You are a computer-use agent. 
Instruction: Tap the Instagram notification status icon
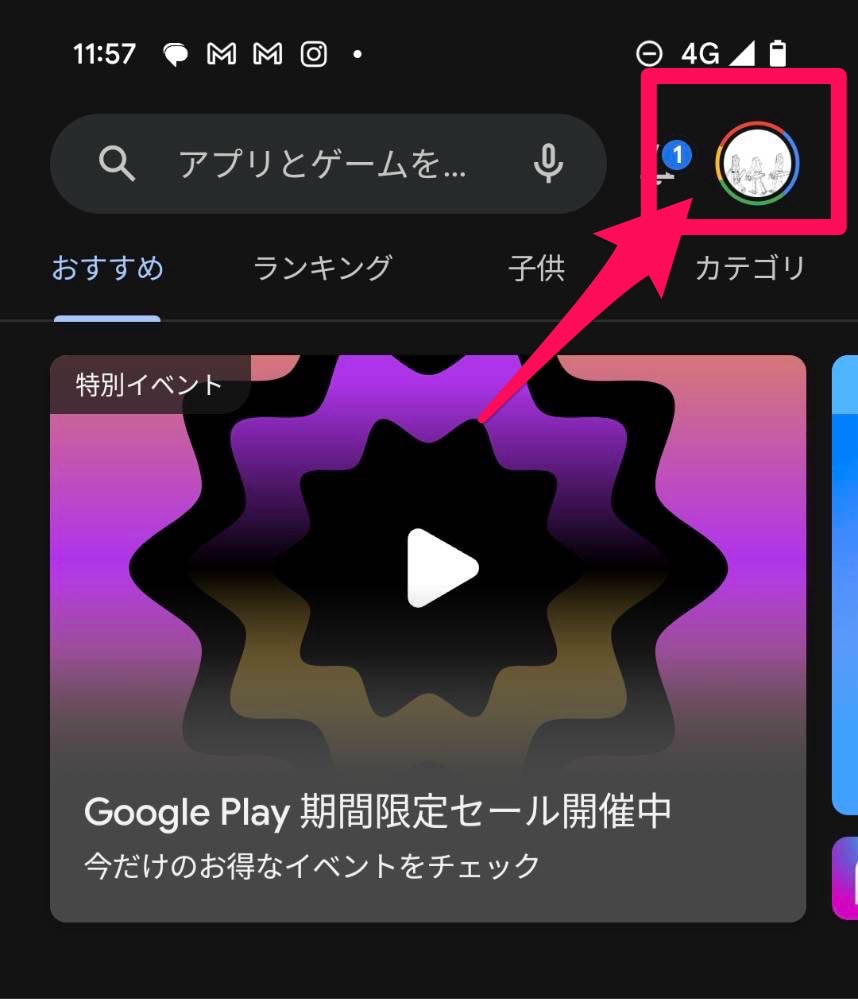pyautogui.click(x=314, y=54)
